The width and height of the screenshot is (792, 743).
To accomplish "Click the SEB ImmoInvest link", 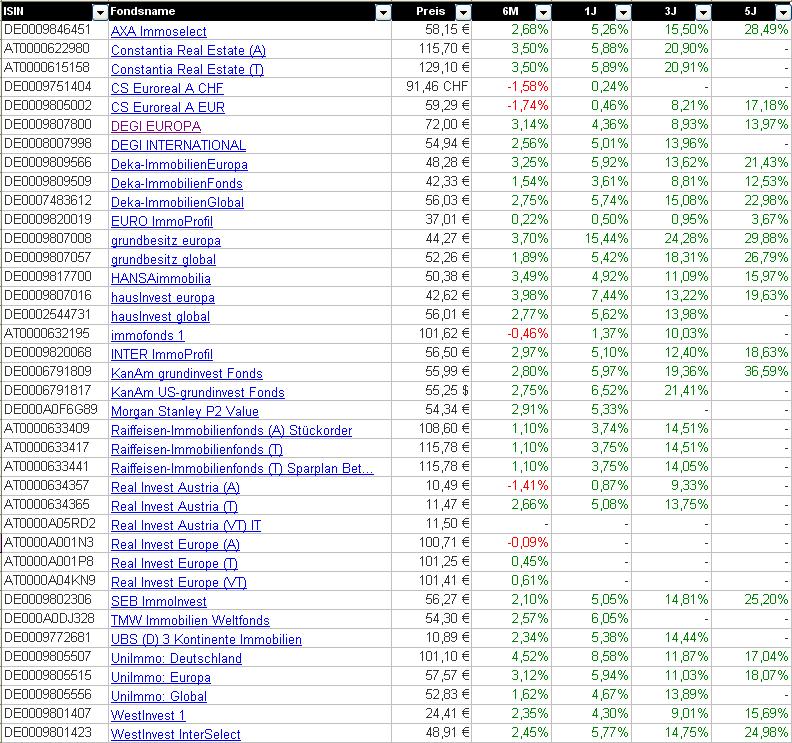I will point(159,602).
